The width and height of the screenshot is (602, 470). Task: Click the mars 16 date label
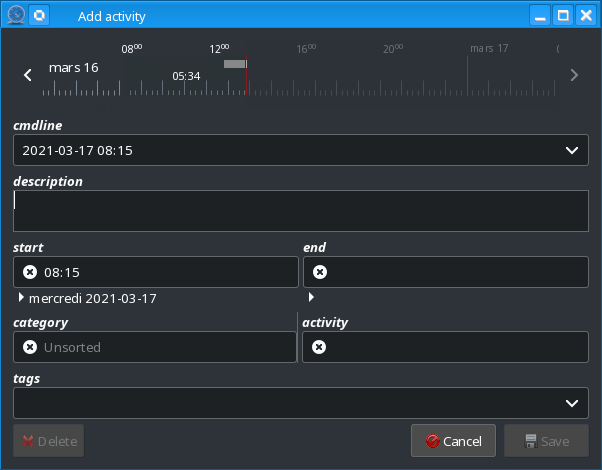tap(74, 68)
